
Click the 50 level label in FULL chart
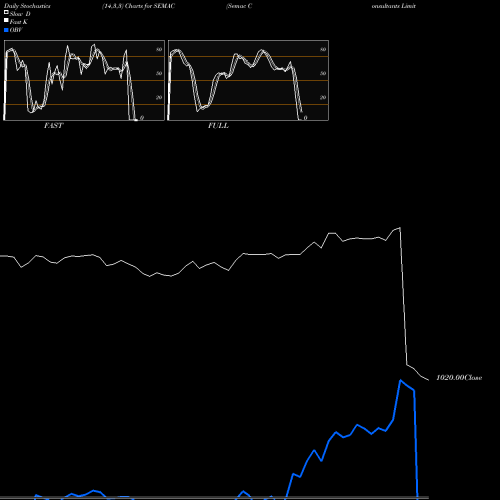[x=323, y=73]
